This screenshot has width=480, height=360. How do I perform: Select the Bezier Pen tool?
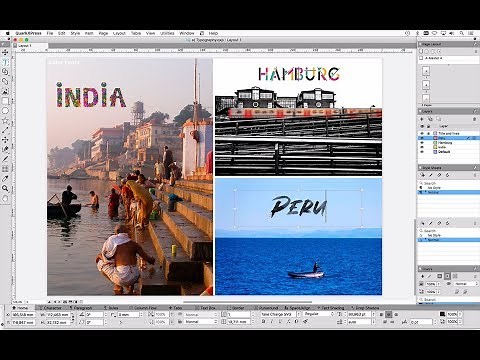pos(5,149)
